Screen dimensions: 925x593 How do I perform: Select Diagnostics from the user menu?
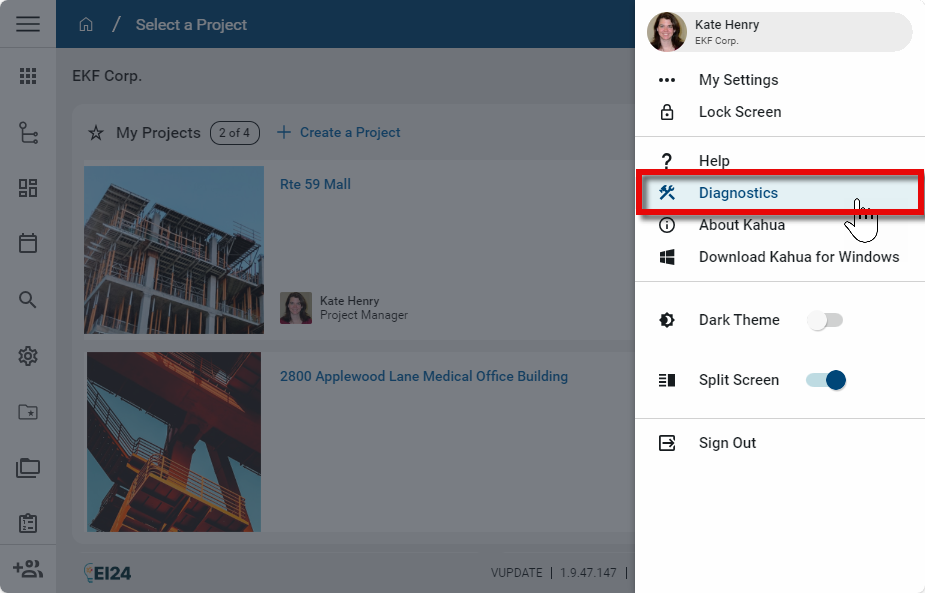(738, 193)
